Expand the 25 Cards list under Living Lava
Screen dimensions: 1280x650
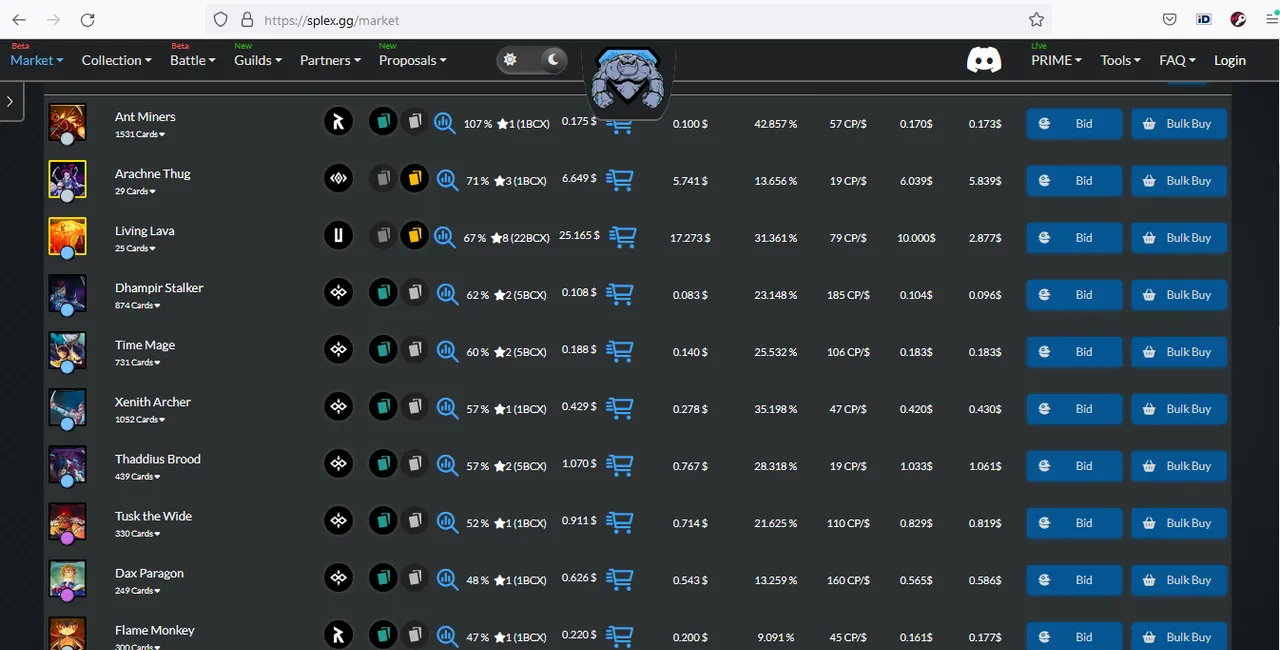(x=134, y=248)
